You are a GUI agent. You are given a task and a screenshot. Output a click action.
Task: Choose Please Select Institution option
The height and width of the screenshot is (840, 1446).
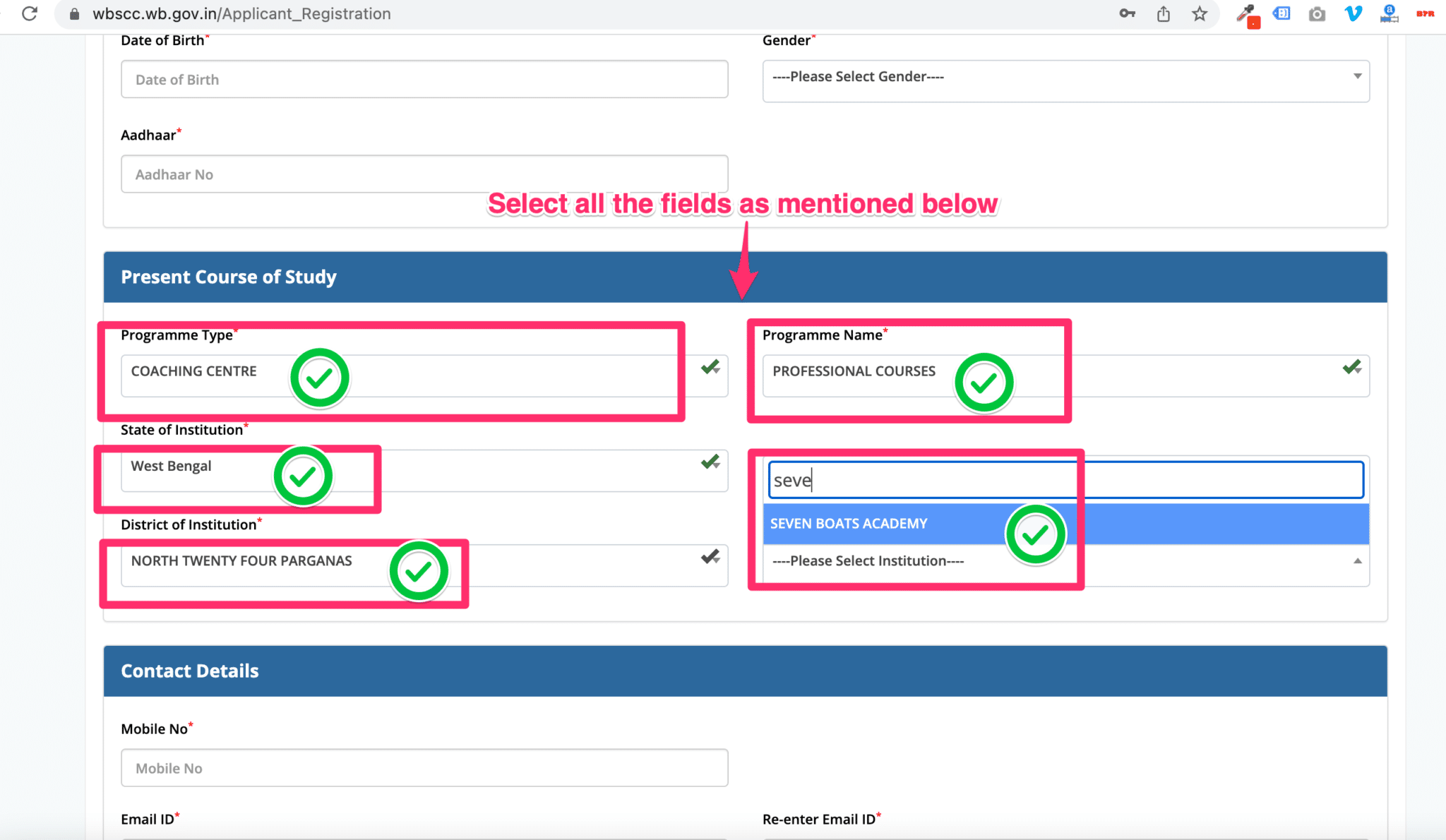pyautogui.click(x=868, y=561)
